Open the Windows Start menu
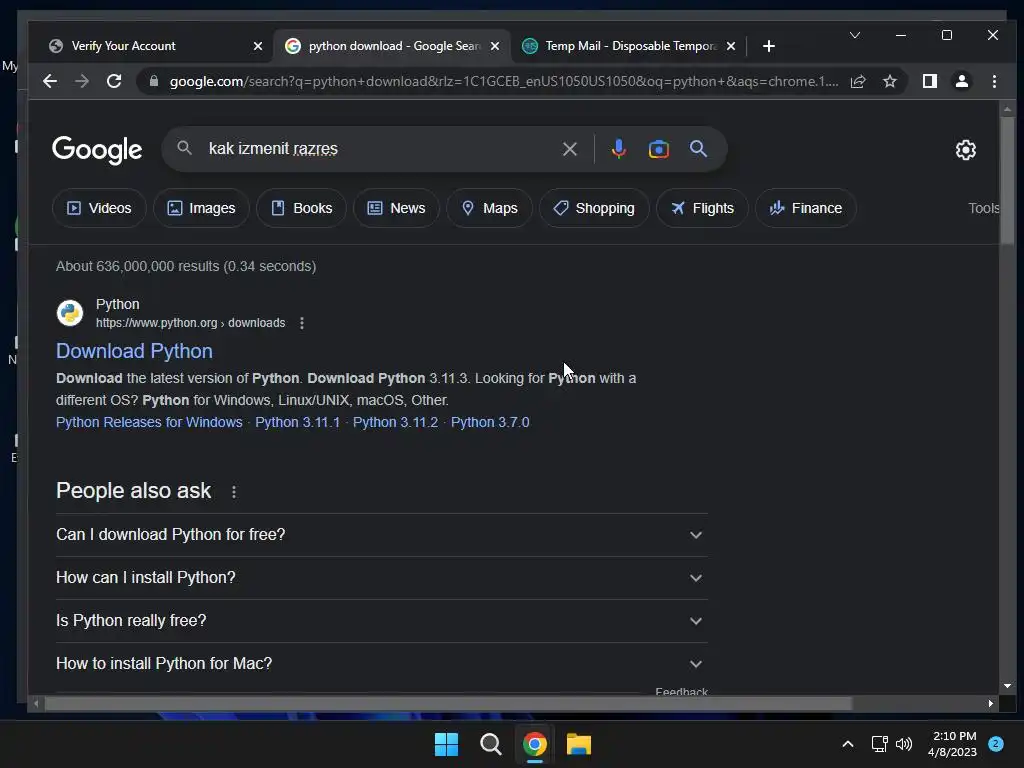The width and height of the screenshot is (1024, 768). pyautogui.click(x=447, y=744)
